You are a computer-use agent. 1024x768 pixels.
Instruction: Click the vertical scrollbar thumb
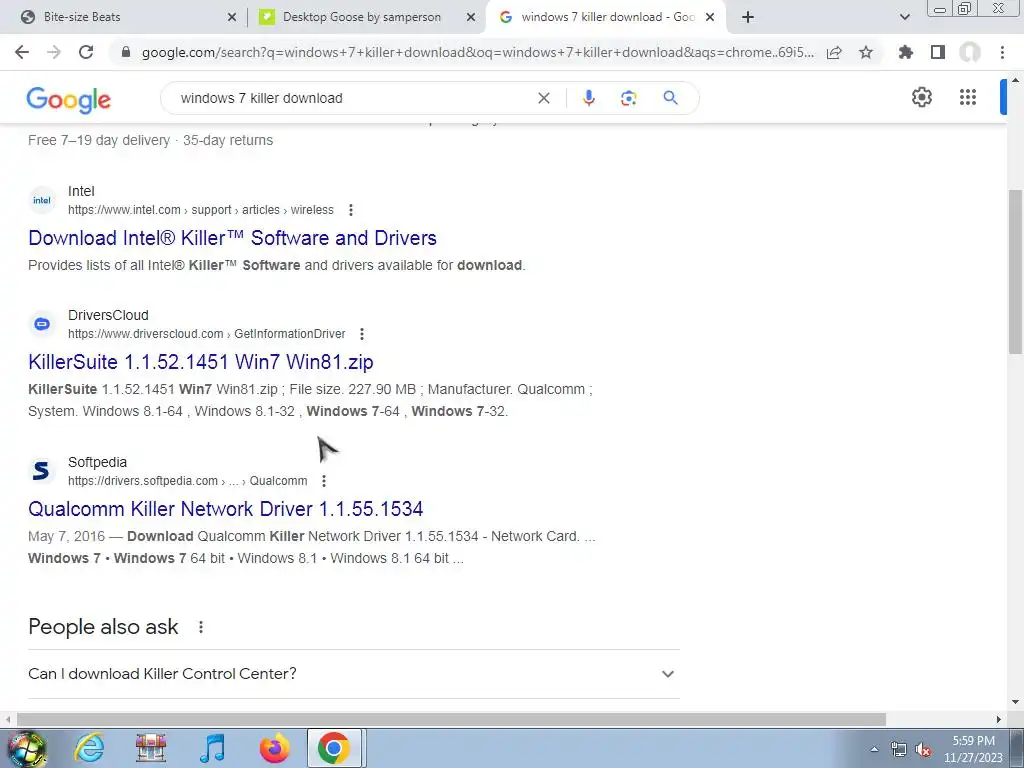tap(1015, 272)
